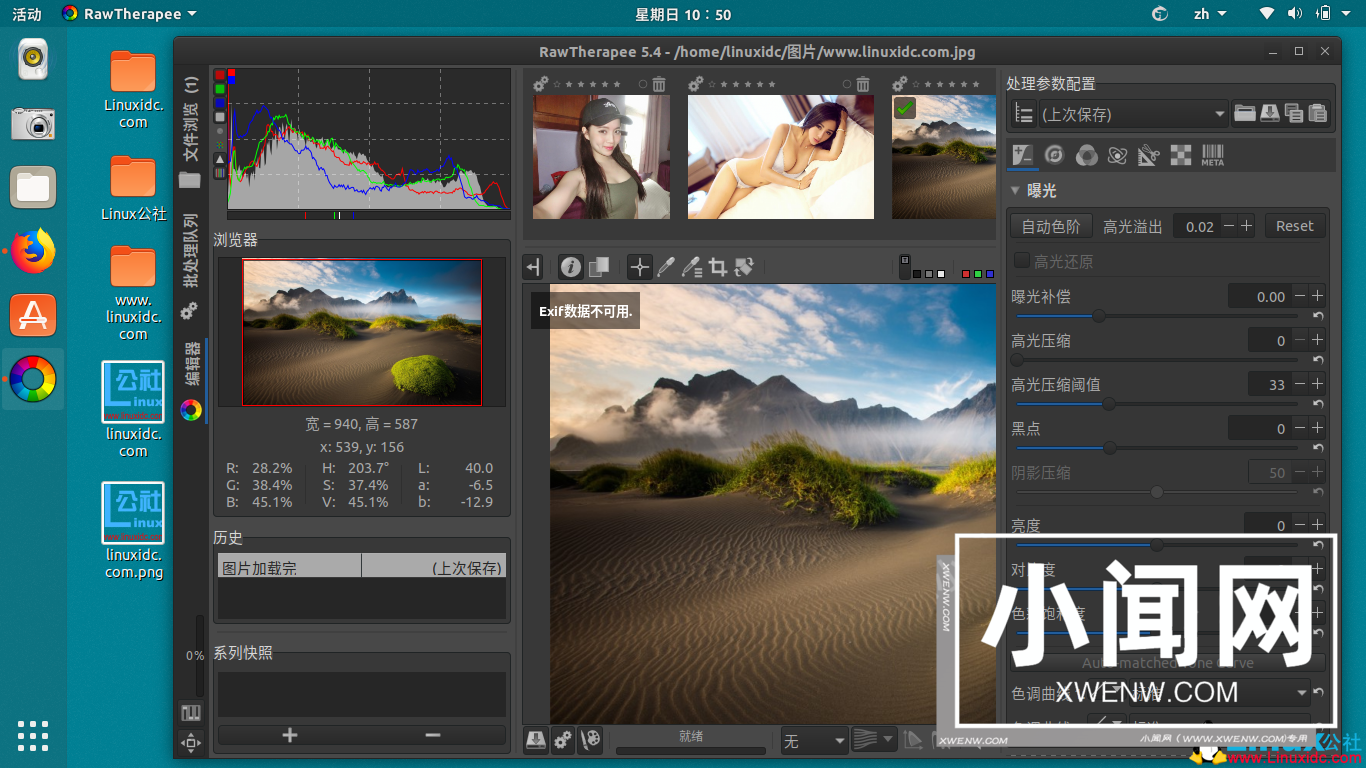The image size is (1366, 768).
Task: Toggle the blue histogram channel
Action: [220, 103]
